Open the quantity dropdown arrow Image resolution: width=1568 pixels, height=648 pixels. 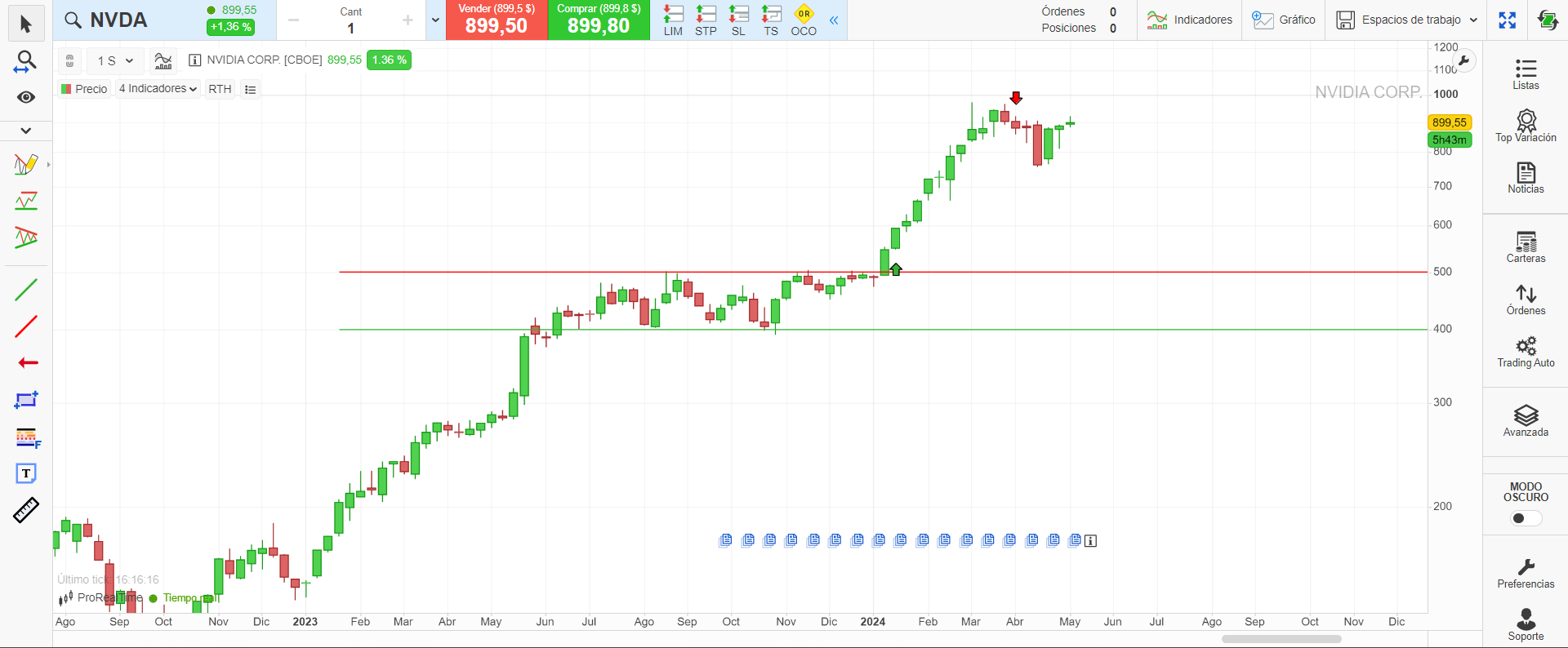pyautogui.click(x=435, y=20)
